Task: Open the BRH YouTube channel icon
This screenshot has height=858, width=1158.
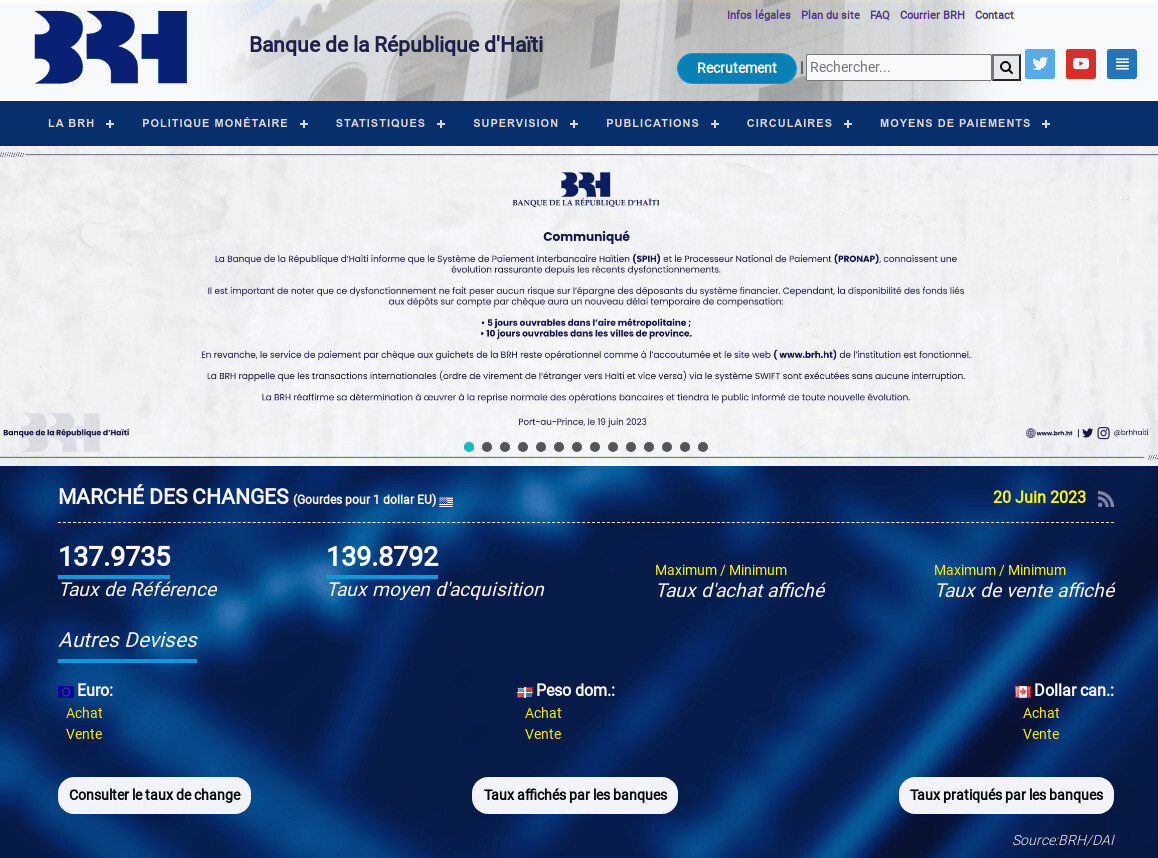Action: coord(1080,64)
